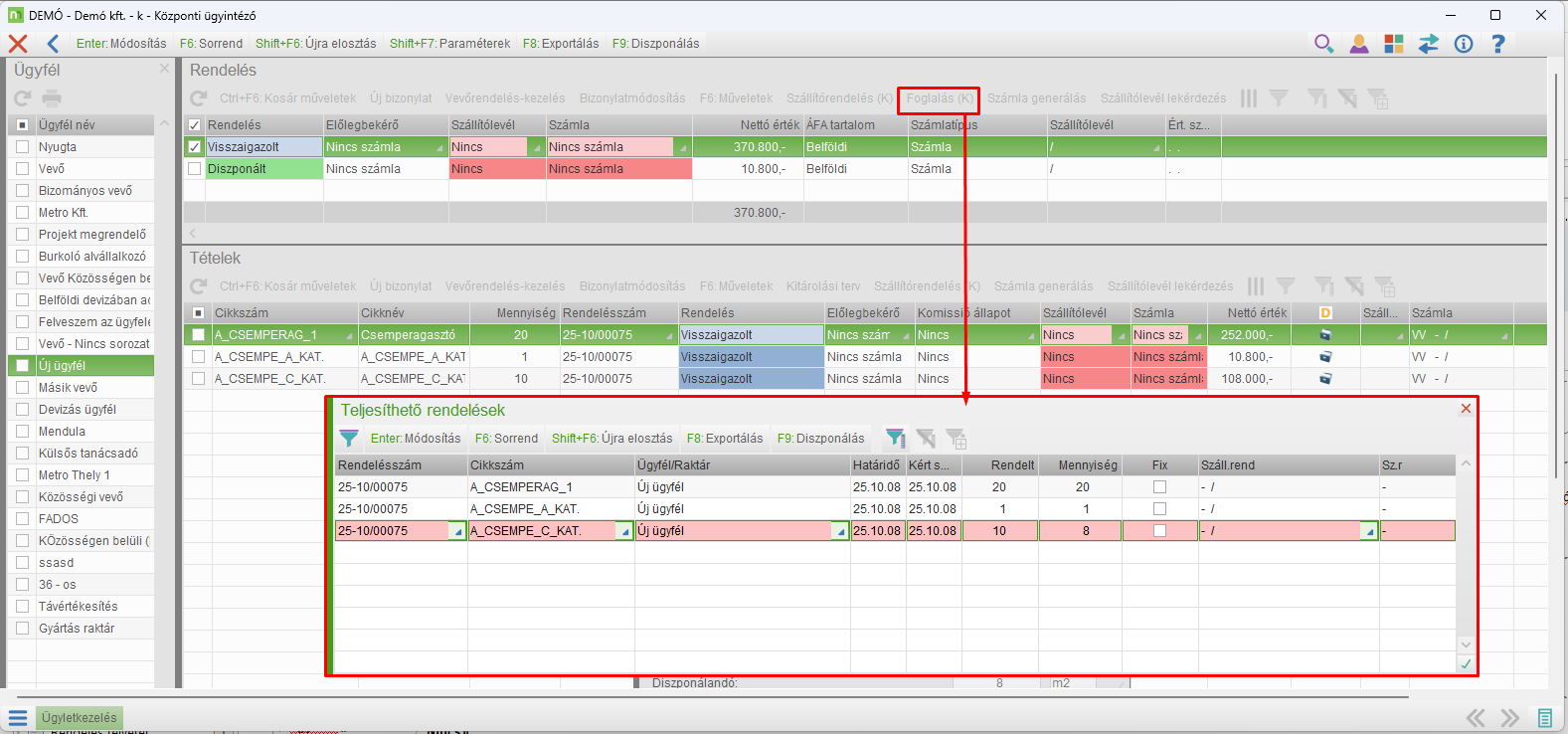This screenshot has width=1568, height=734.
Task: Click the filter funnel in the Tételek toolbar
Action: (1286, 286)
